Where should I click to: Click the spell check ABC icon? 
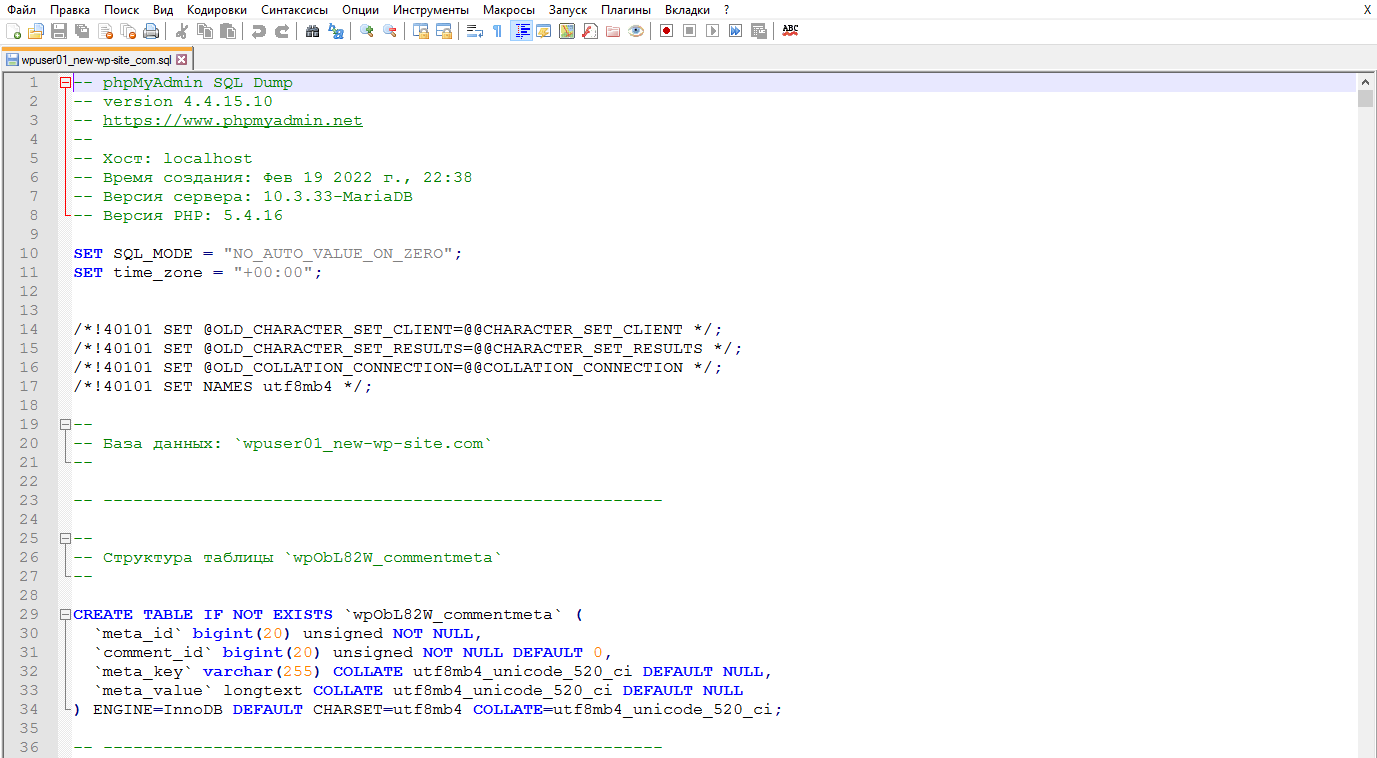click(x=790, y=31)
